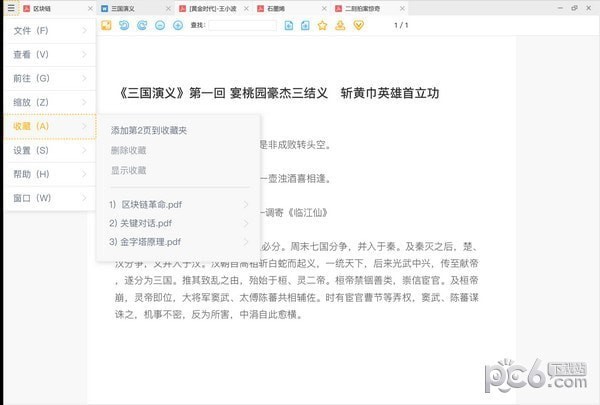The width and height of the screenshot is (600, 405).
Task: Click the heading 《三国演义》第一回
Action: [x=171, y=93]
